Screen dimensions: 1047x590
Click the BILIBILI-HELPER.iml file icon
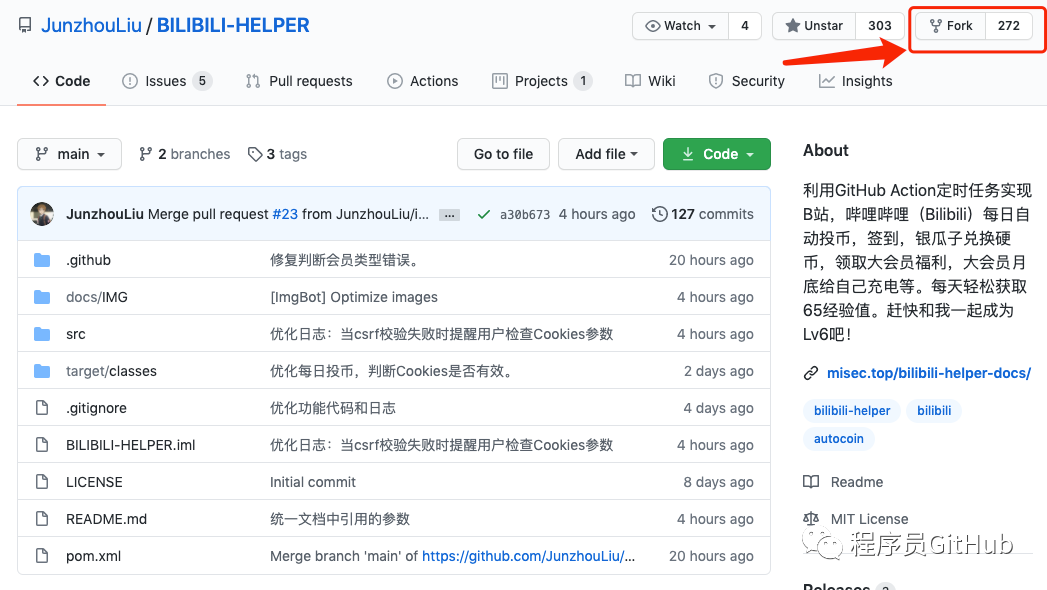42,445
